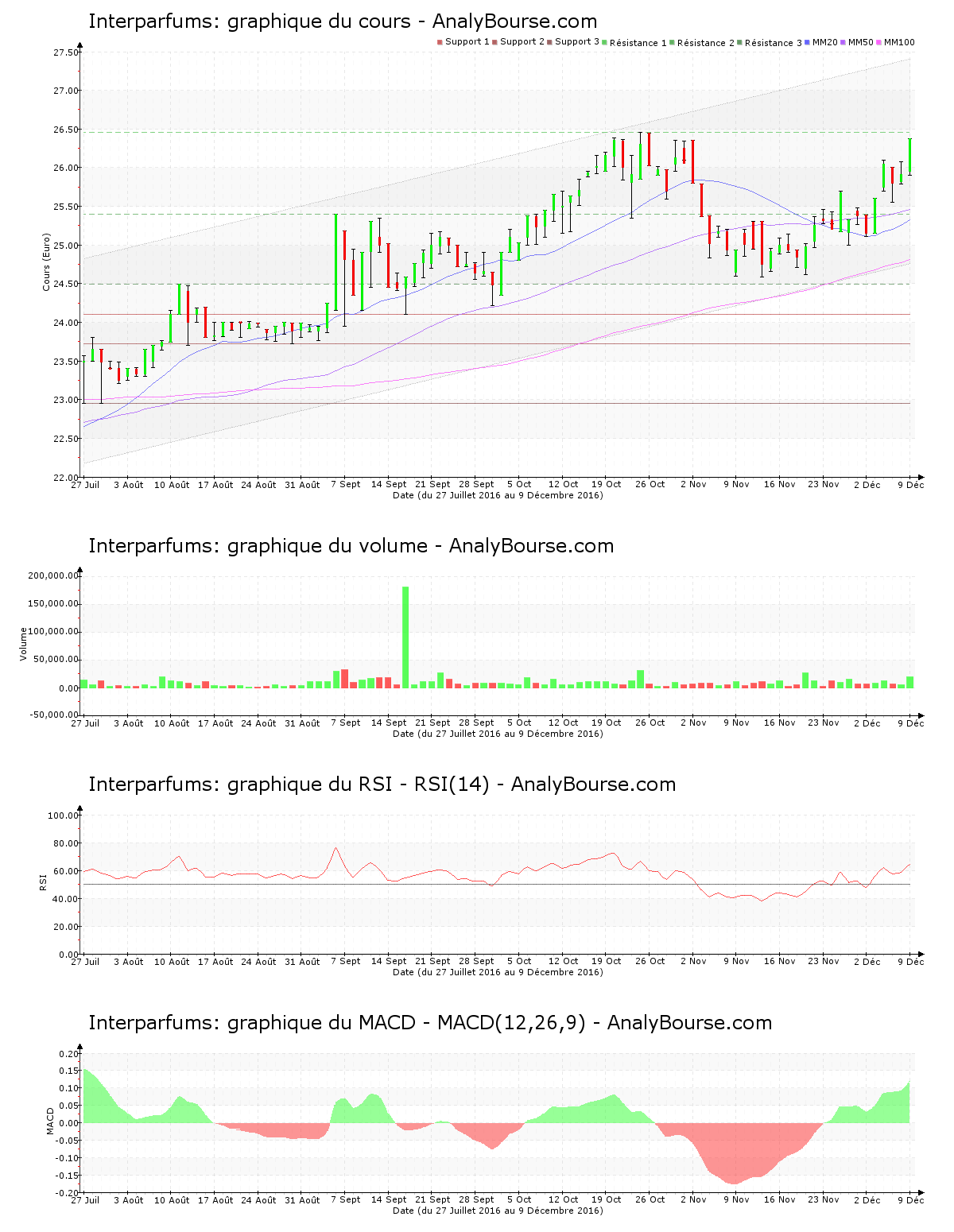Click the Support 3 legend entry

pyautogui.click(x=573, y=41)
